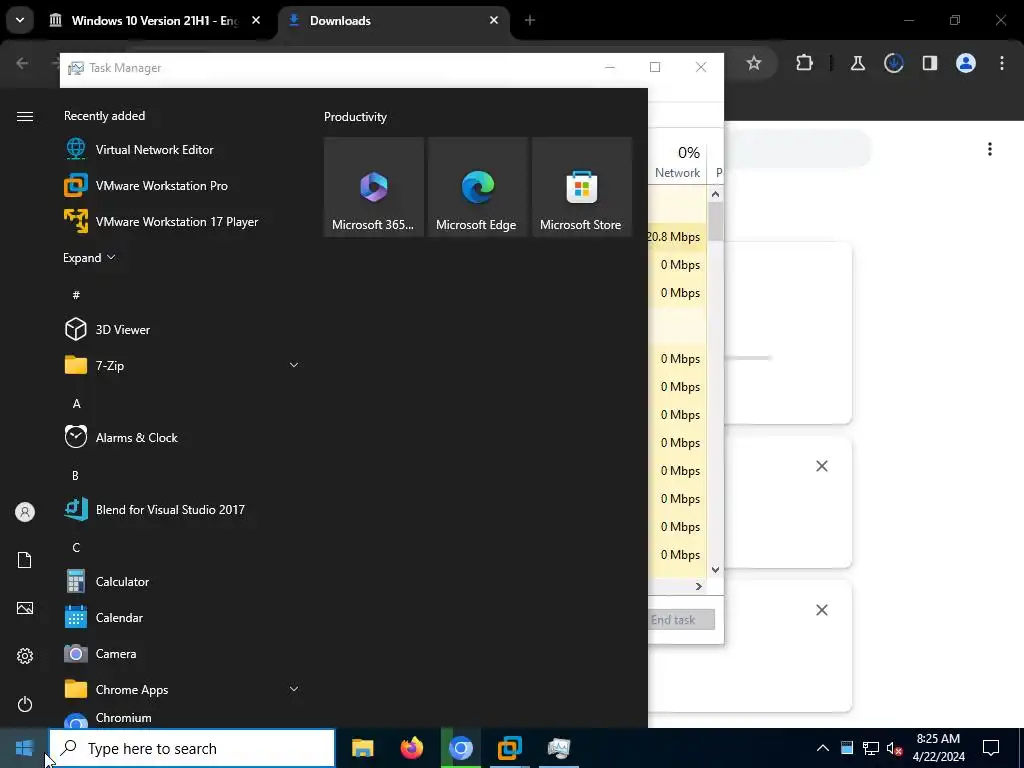Open File Explorer from taskbar

[x=362, y=748]
